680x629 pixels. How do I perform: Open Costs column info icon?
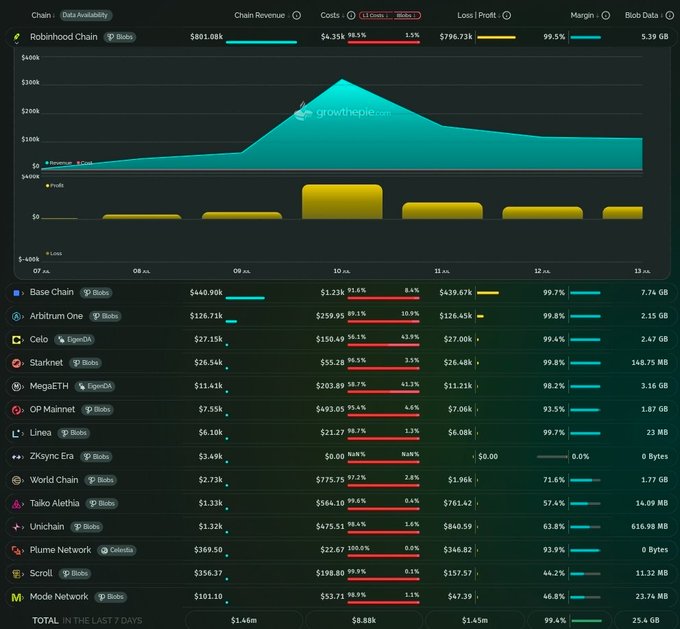click(351, 16)
